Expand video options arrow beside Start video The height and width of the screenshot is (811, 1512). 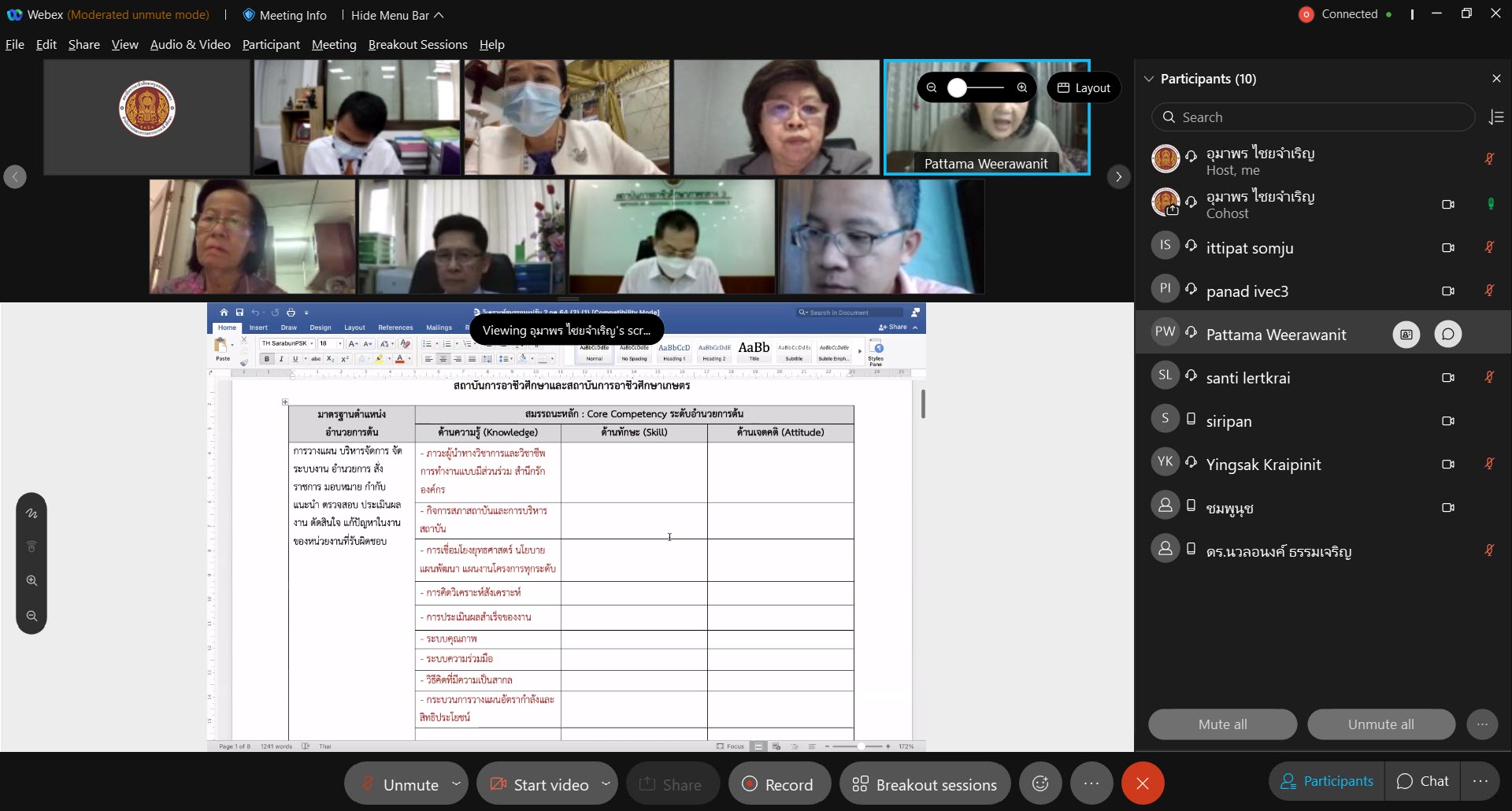606,783
